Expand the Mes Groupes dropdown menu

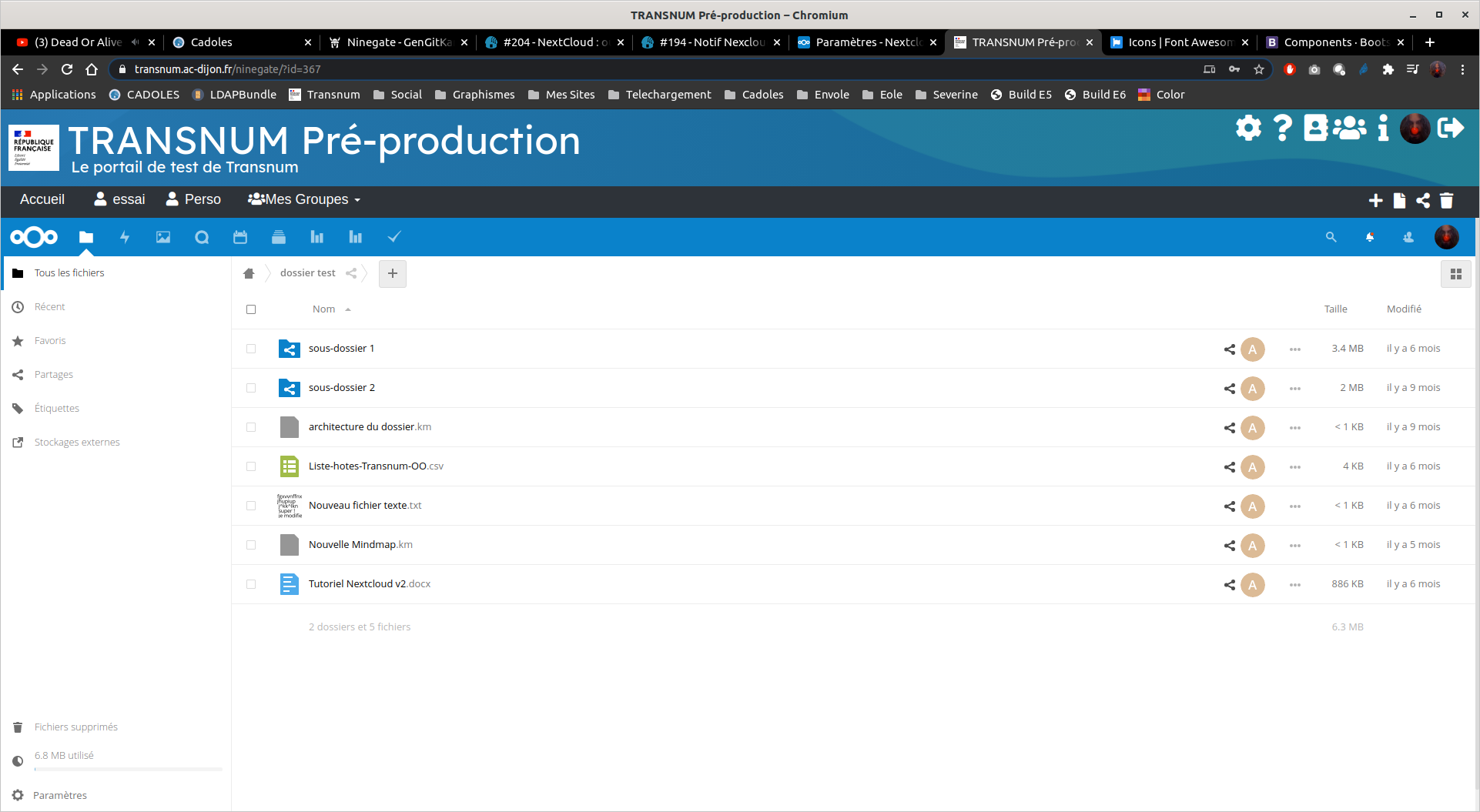(304, 199)
